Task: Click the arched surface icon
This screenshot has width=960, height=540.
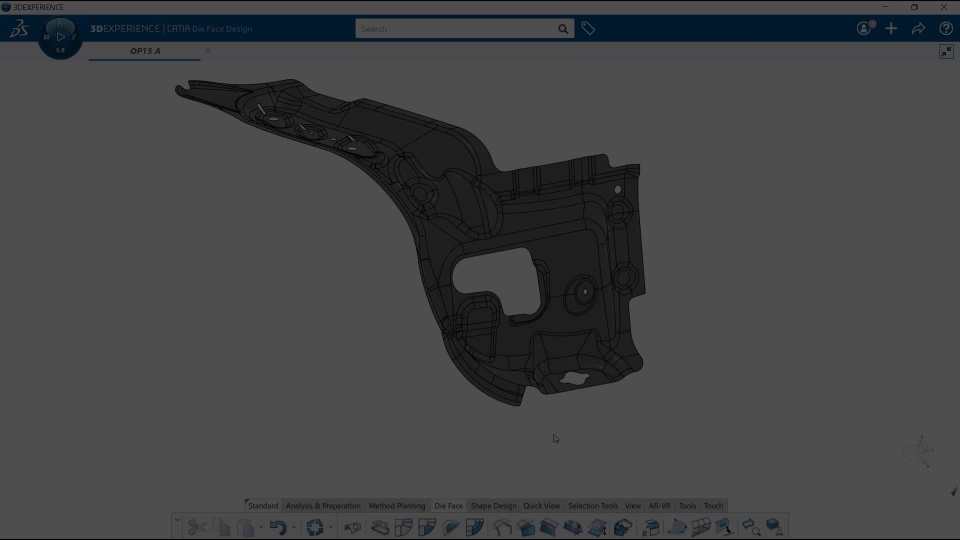Action: 502,527
